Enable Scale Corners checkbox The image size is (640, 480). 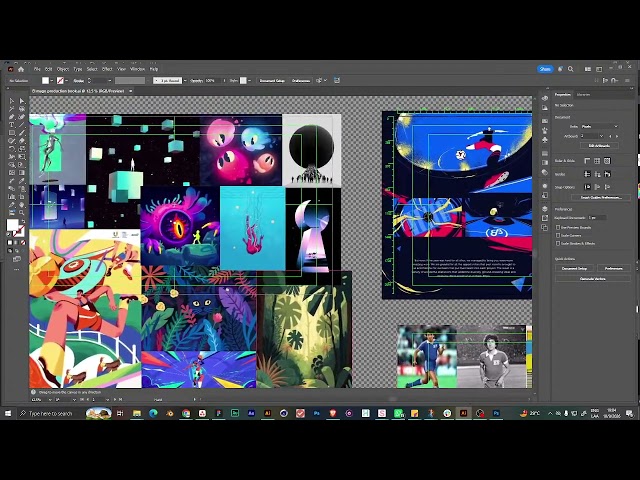[558, 236]
